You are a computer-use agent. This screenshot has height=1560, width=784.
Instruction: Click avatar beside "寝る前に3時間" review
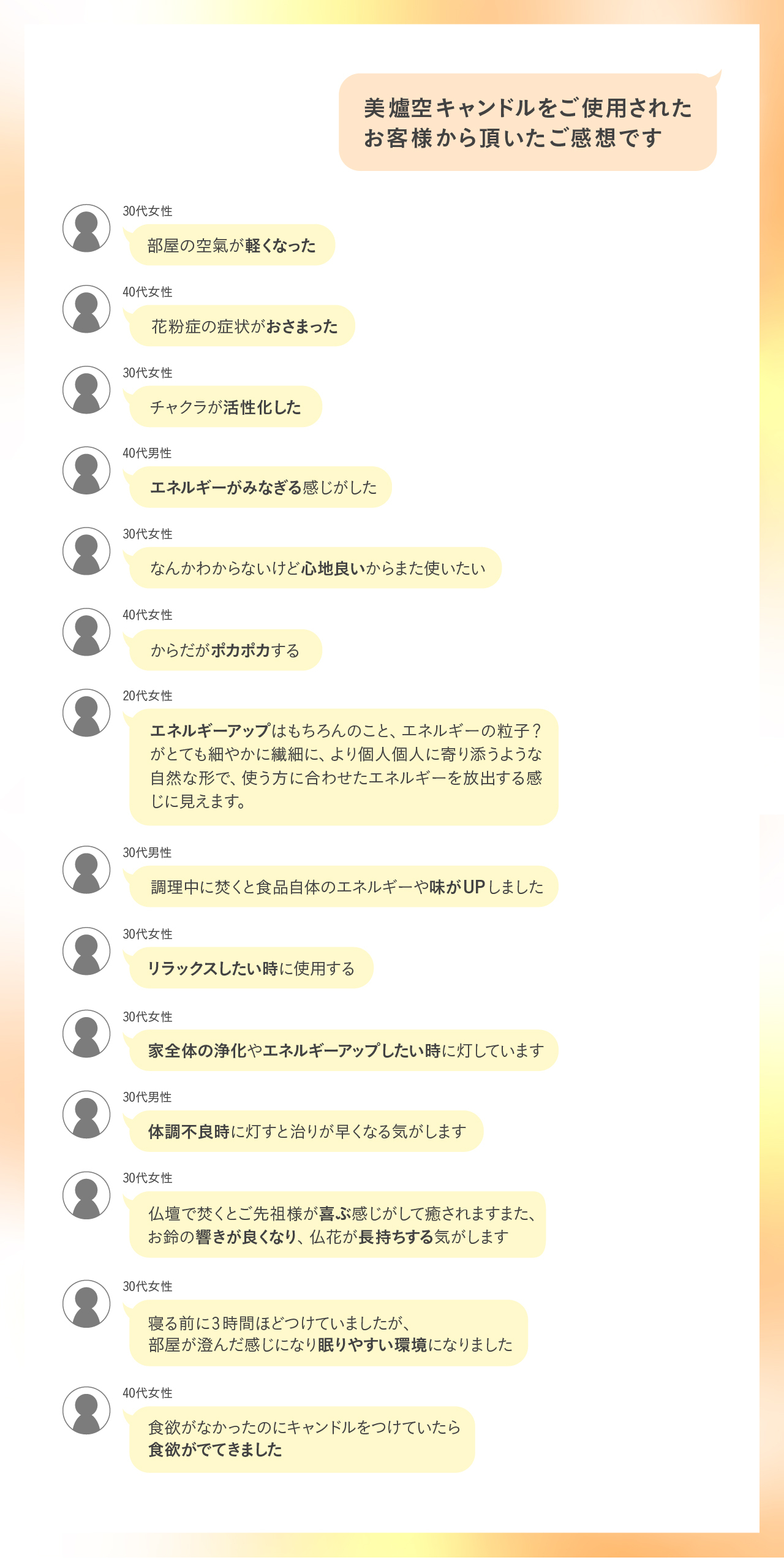86,1303
